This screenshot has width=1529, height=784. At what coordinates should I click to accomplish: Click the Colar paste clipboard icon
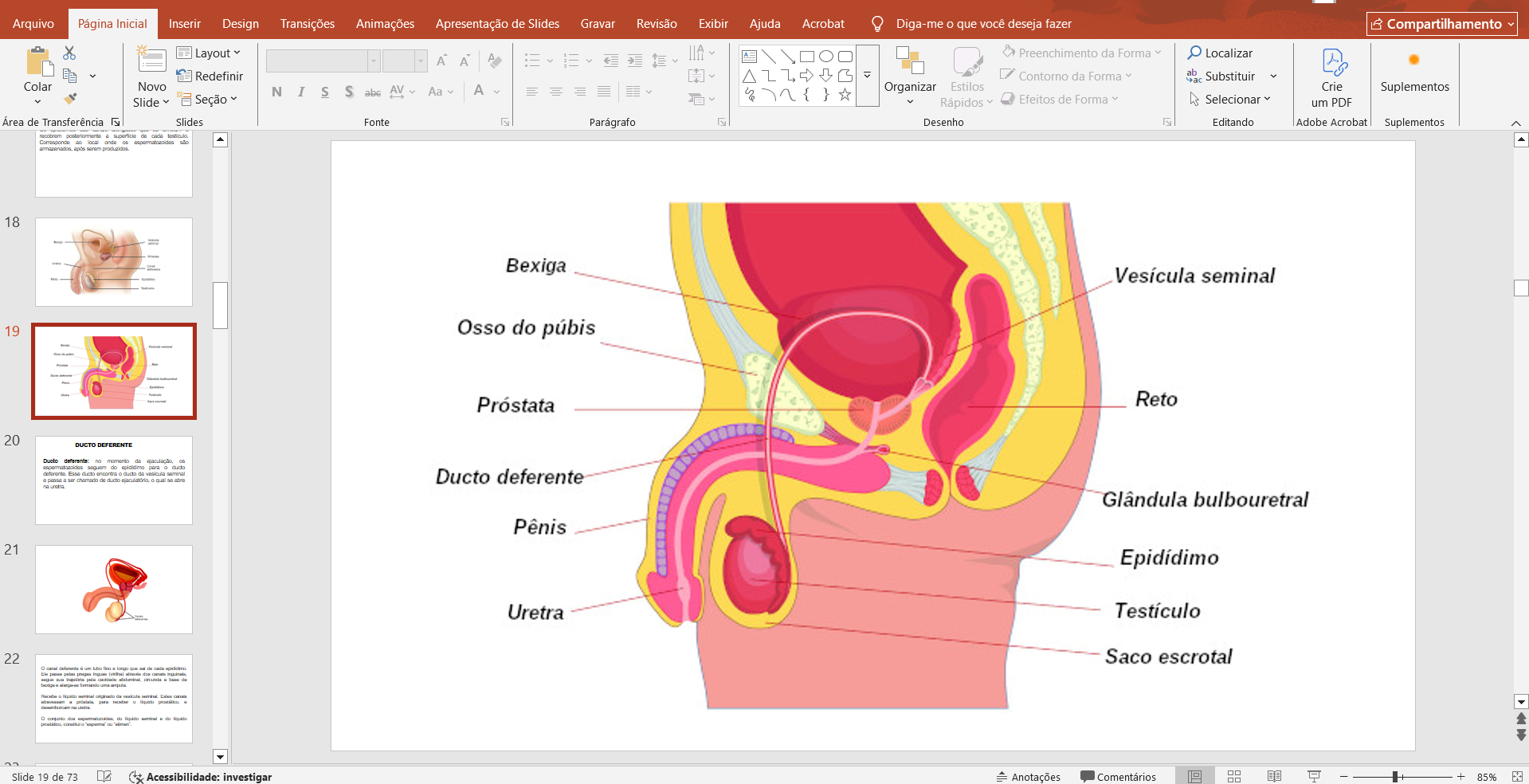pyautogui.click(x=37, y=62)
